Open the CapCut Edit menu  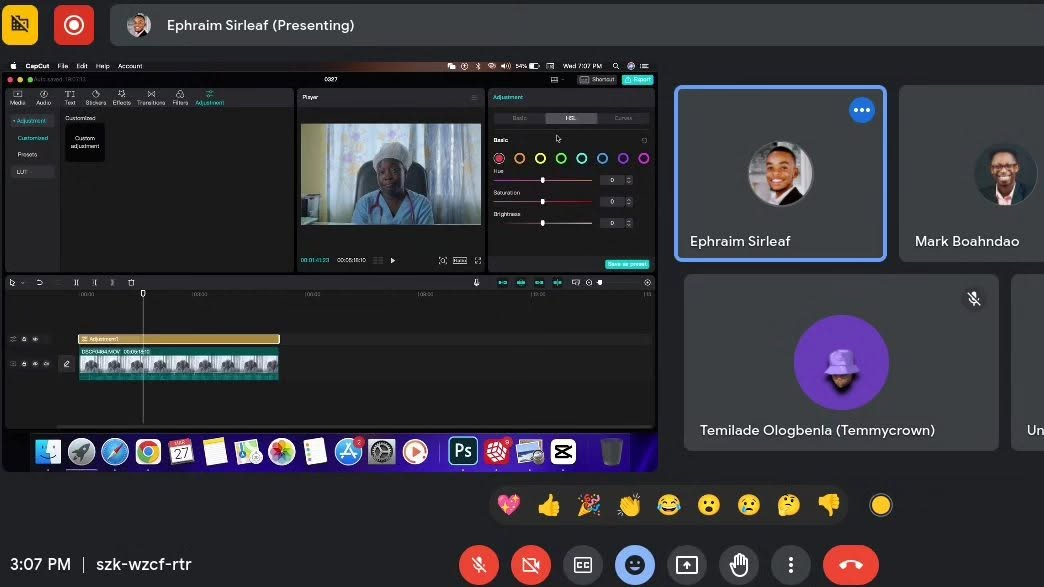click(x=82, y=66)
